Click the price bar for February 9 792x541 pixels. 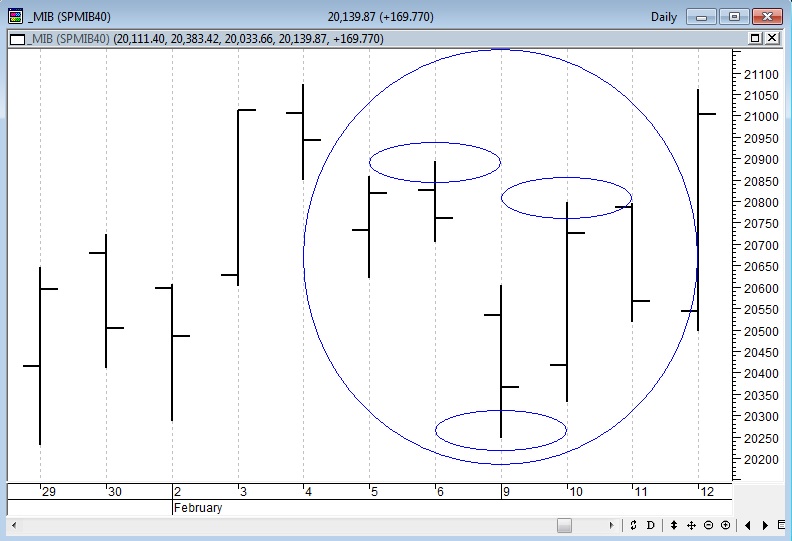pos(500,360)
